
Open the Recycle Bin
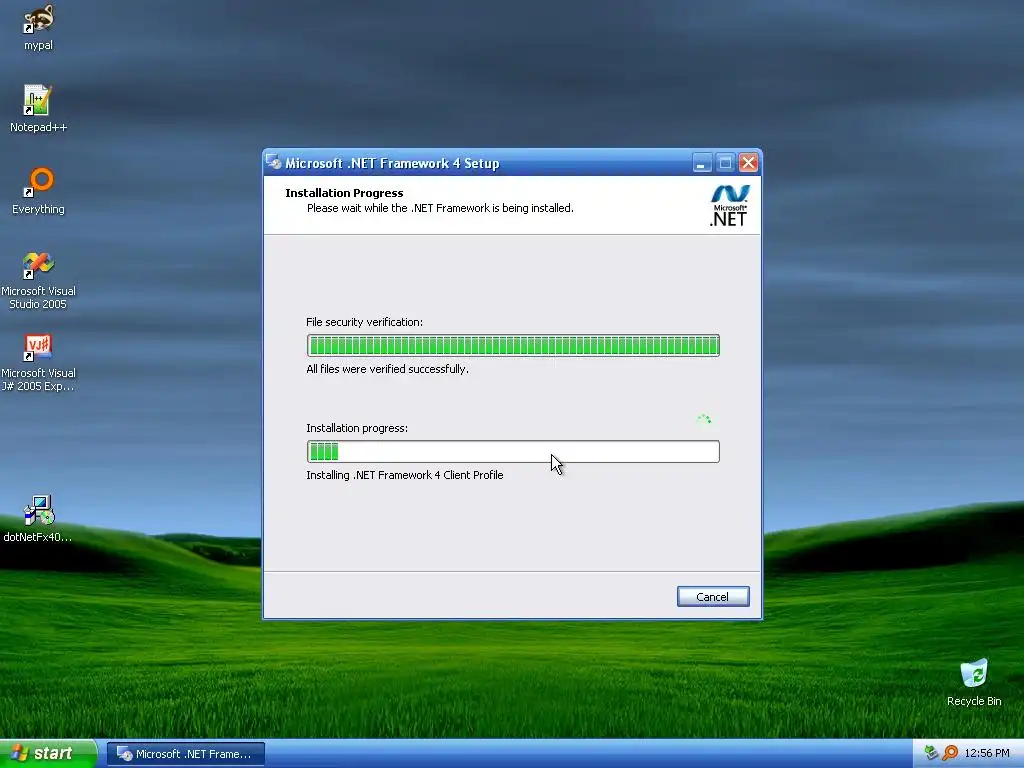tap(974, 682)
